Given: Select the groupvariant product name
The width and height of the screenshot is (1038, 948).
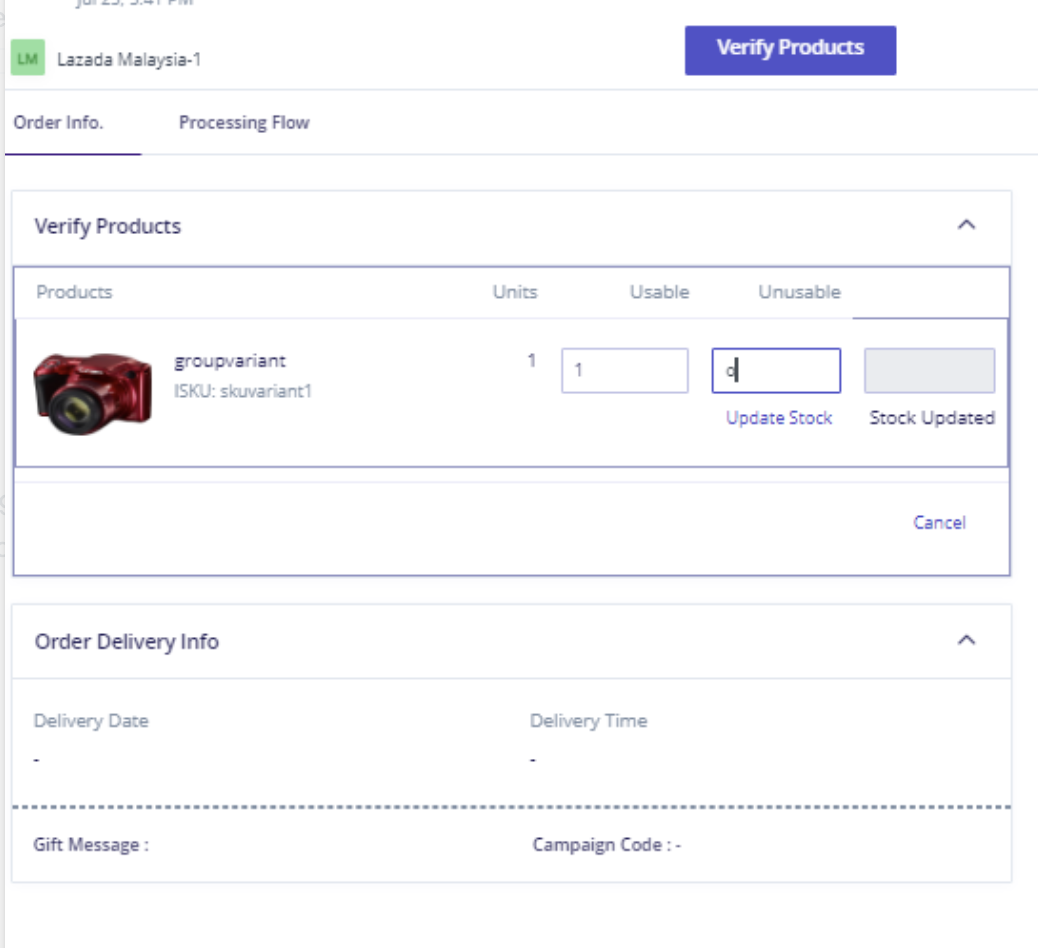Looking at the screenshot, I should pos(230,361).
